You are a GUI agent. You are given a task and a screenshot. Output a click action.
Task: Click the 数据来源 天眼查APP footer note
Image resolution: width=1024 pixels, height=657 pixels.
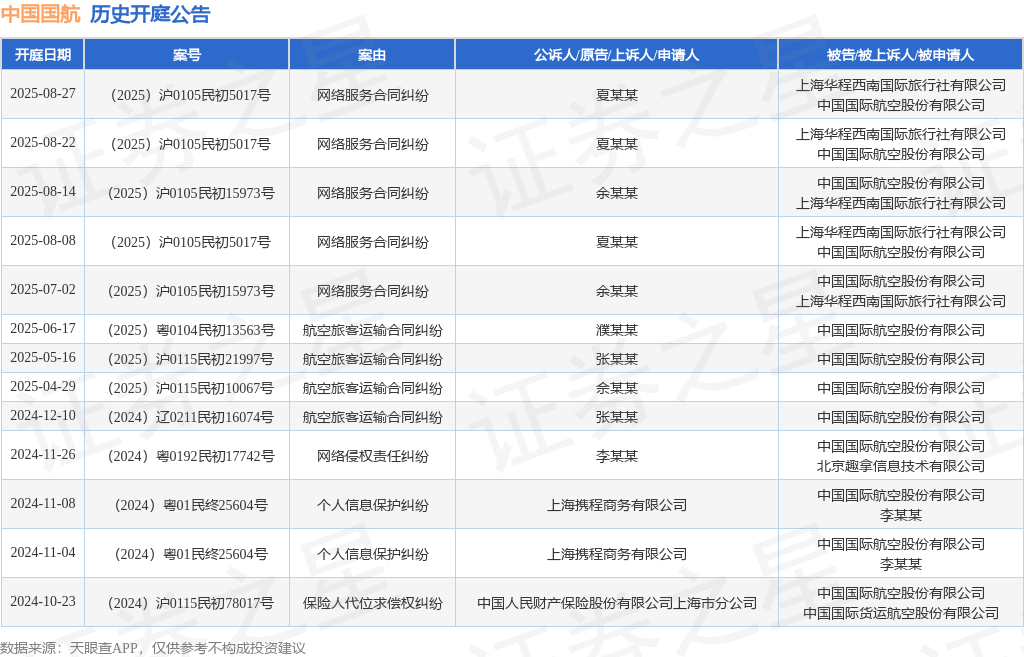coord(153,648)
